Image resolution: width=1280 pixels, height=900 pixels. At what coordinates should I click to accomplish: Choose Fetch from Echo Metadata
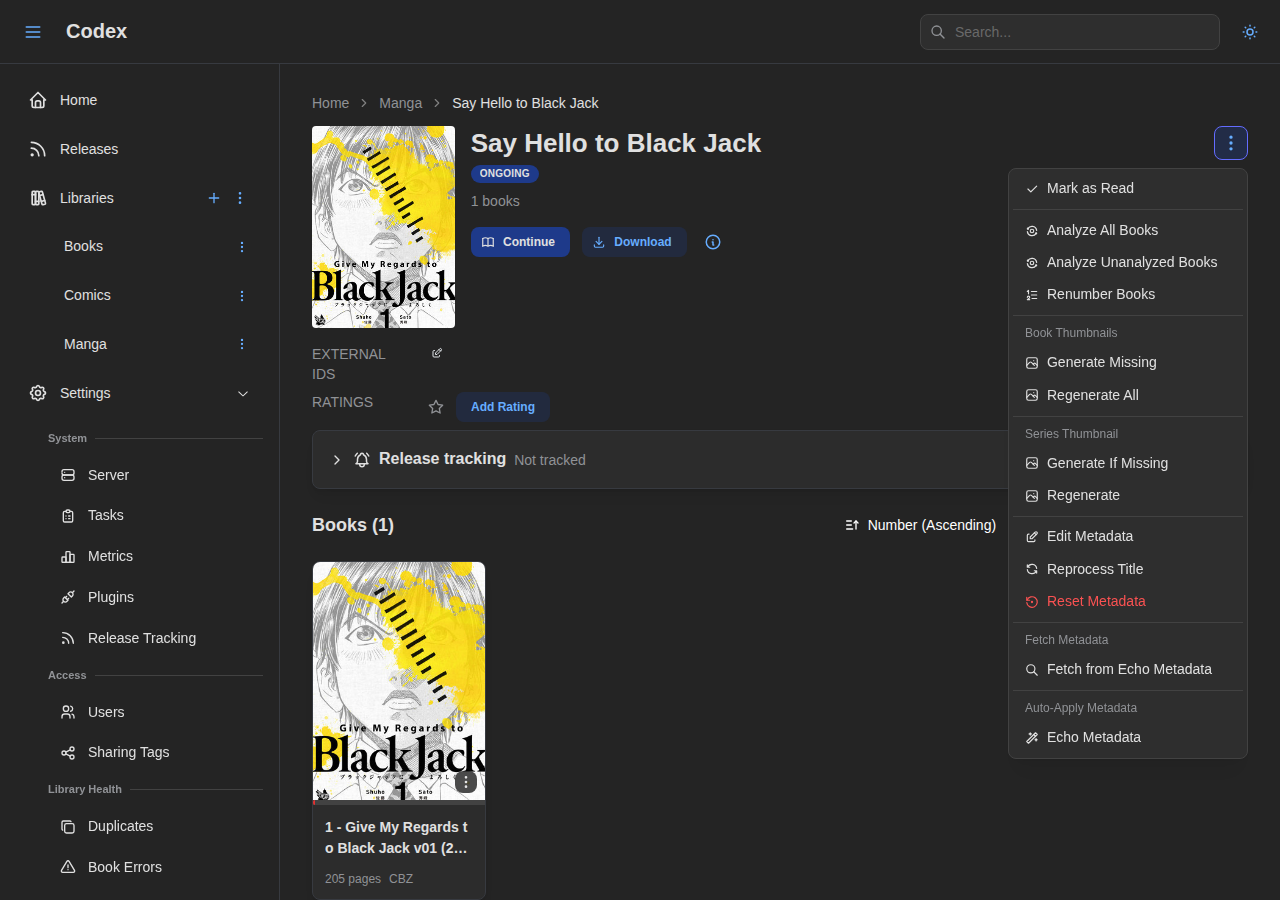(x=1128, y=669)
